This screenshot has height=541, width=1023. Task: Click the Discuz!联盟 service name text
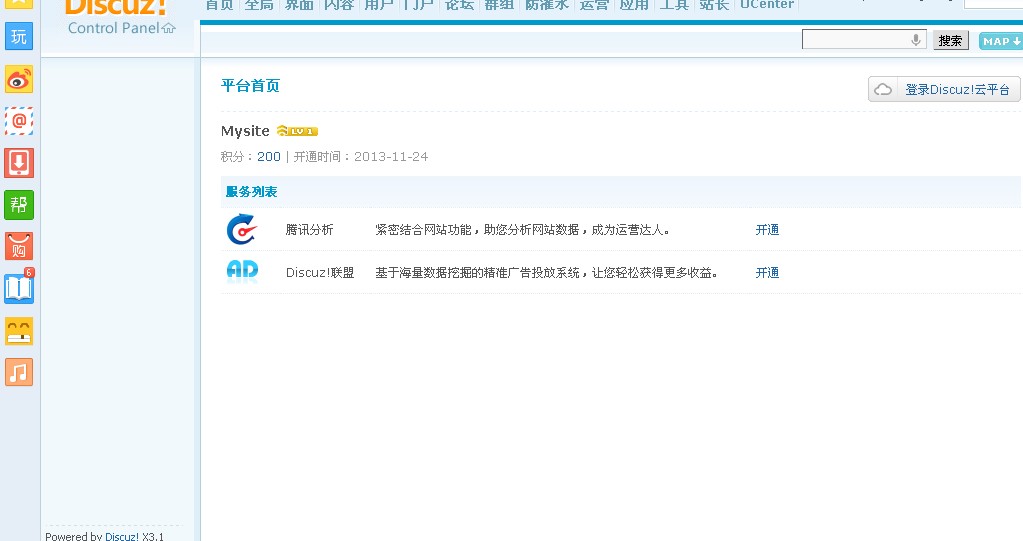click(x=320, y=273)
